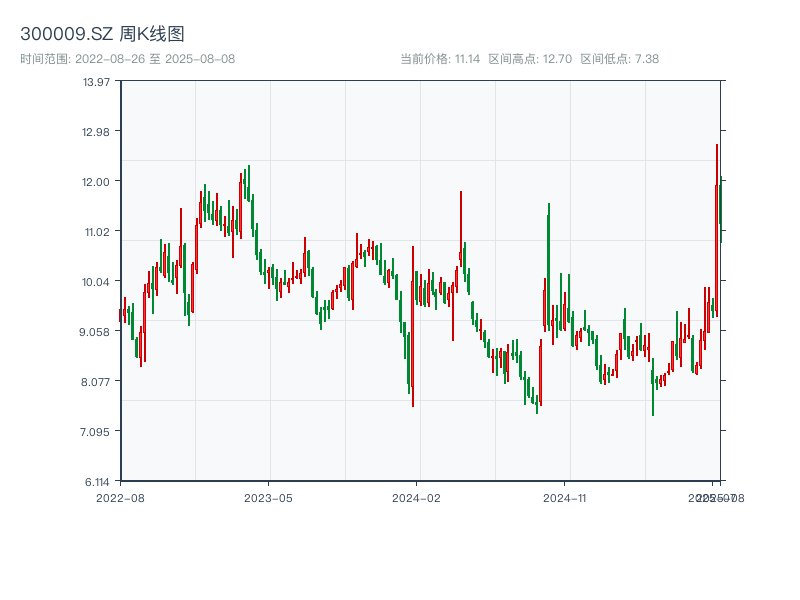Viewport: 800px width, 600px height.
Task: Click the 8.077 y-axis label
Action: [94, 381]
